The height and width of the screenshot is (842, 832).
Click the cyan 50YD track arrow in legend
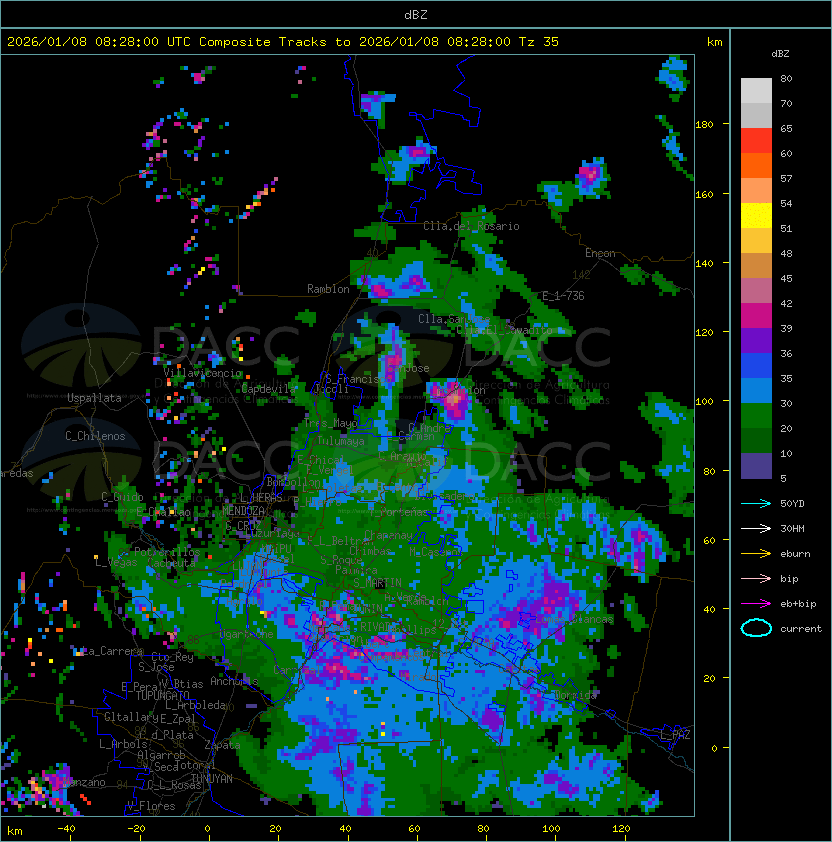756,504
